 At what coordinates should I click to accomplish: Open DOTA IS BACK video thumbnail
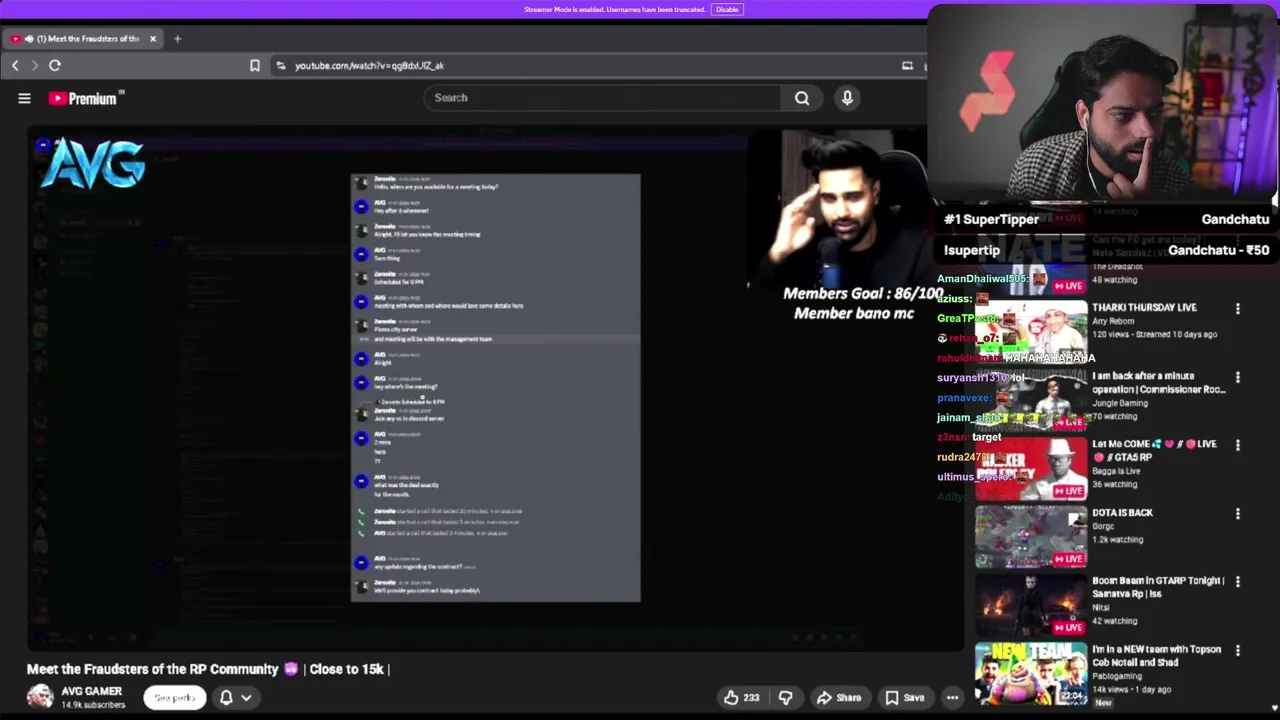point(1031,536)
